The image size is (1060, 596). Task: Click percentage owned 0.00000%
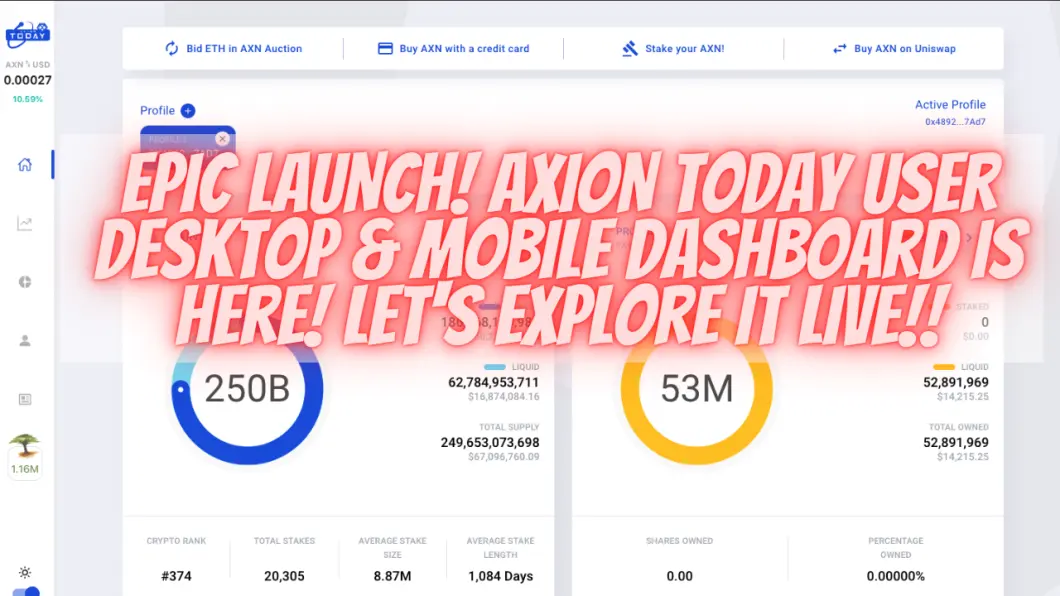[x=896, y=576]
